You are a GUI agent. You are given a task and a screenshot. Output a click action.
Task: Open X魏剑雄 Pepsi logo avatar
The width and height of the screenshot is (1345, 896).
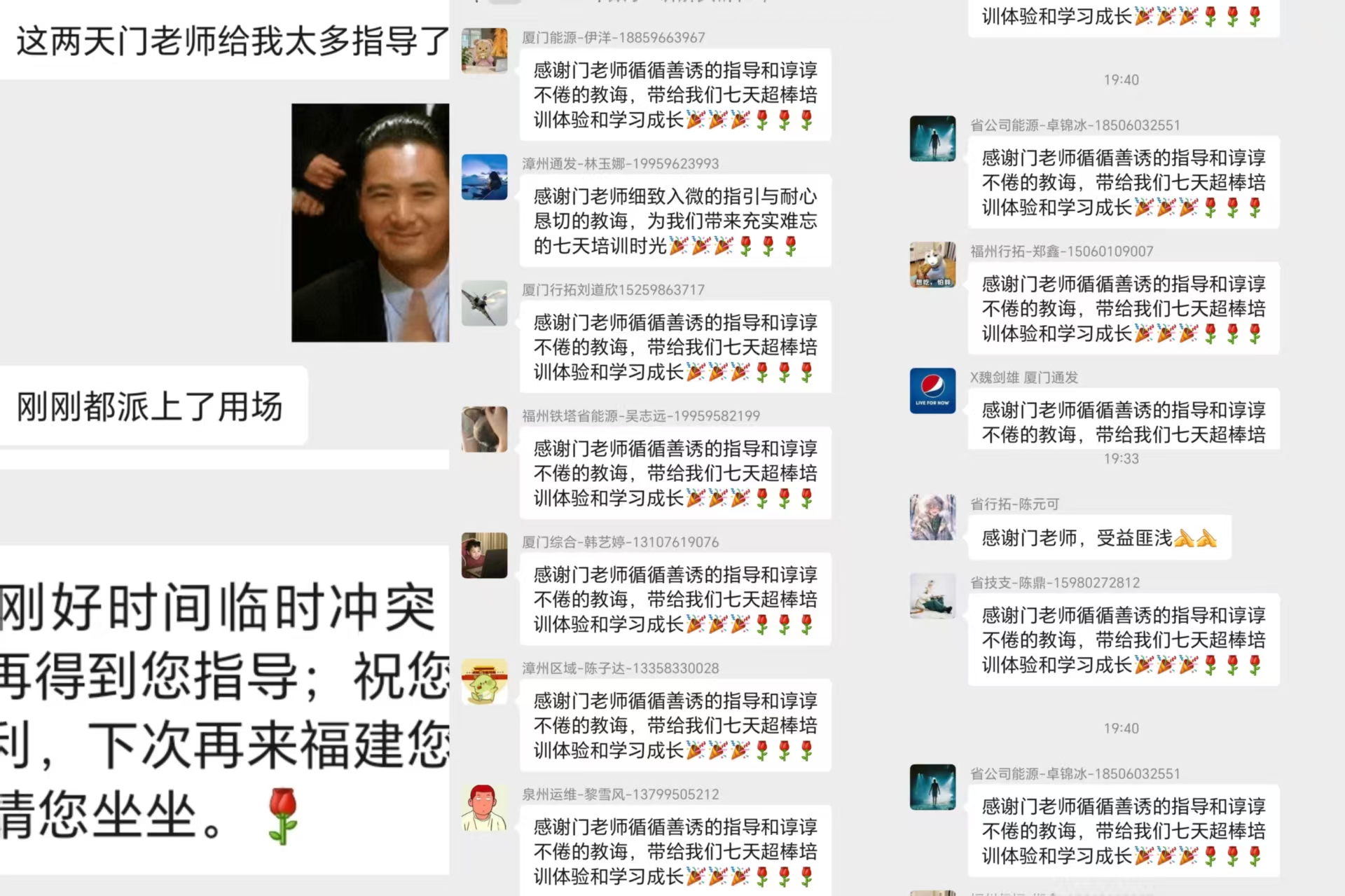click(x=932, y=390)
